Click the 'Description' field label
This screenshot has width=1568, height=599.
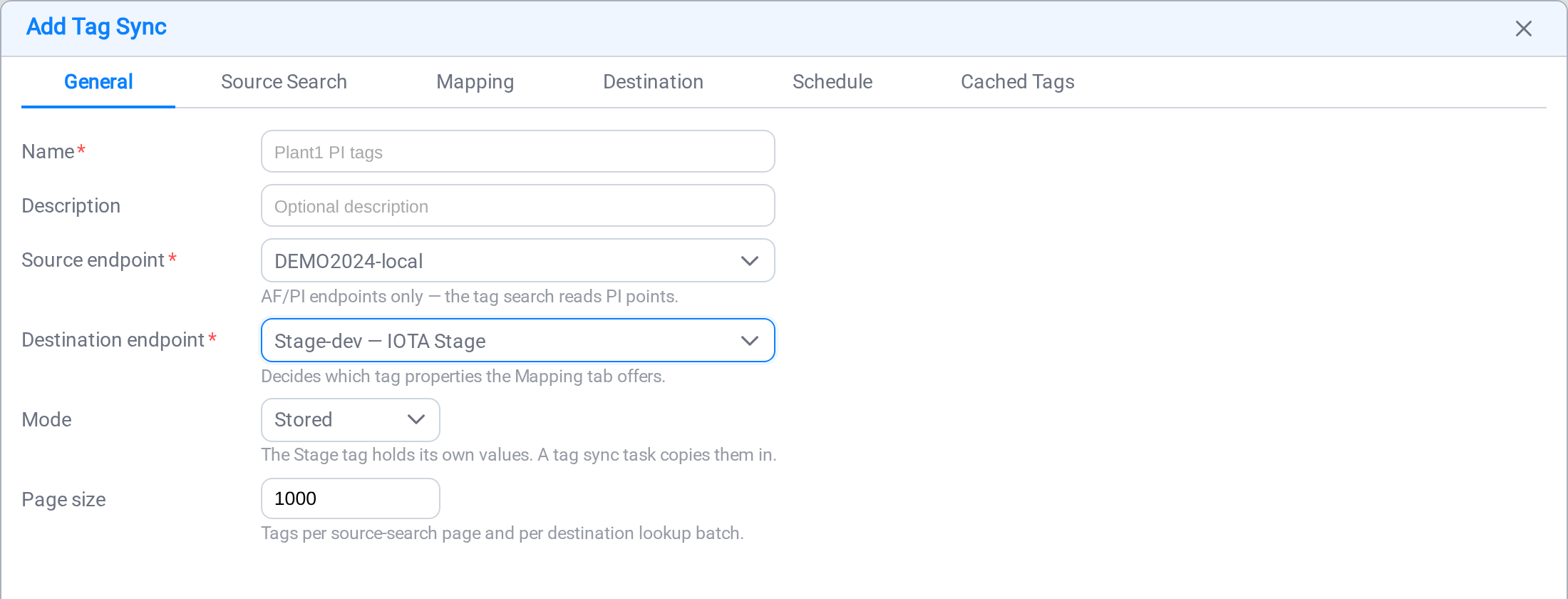pyautogui.click(x=71, y=206)
